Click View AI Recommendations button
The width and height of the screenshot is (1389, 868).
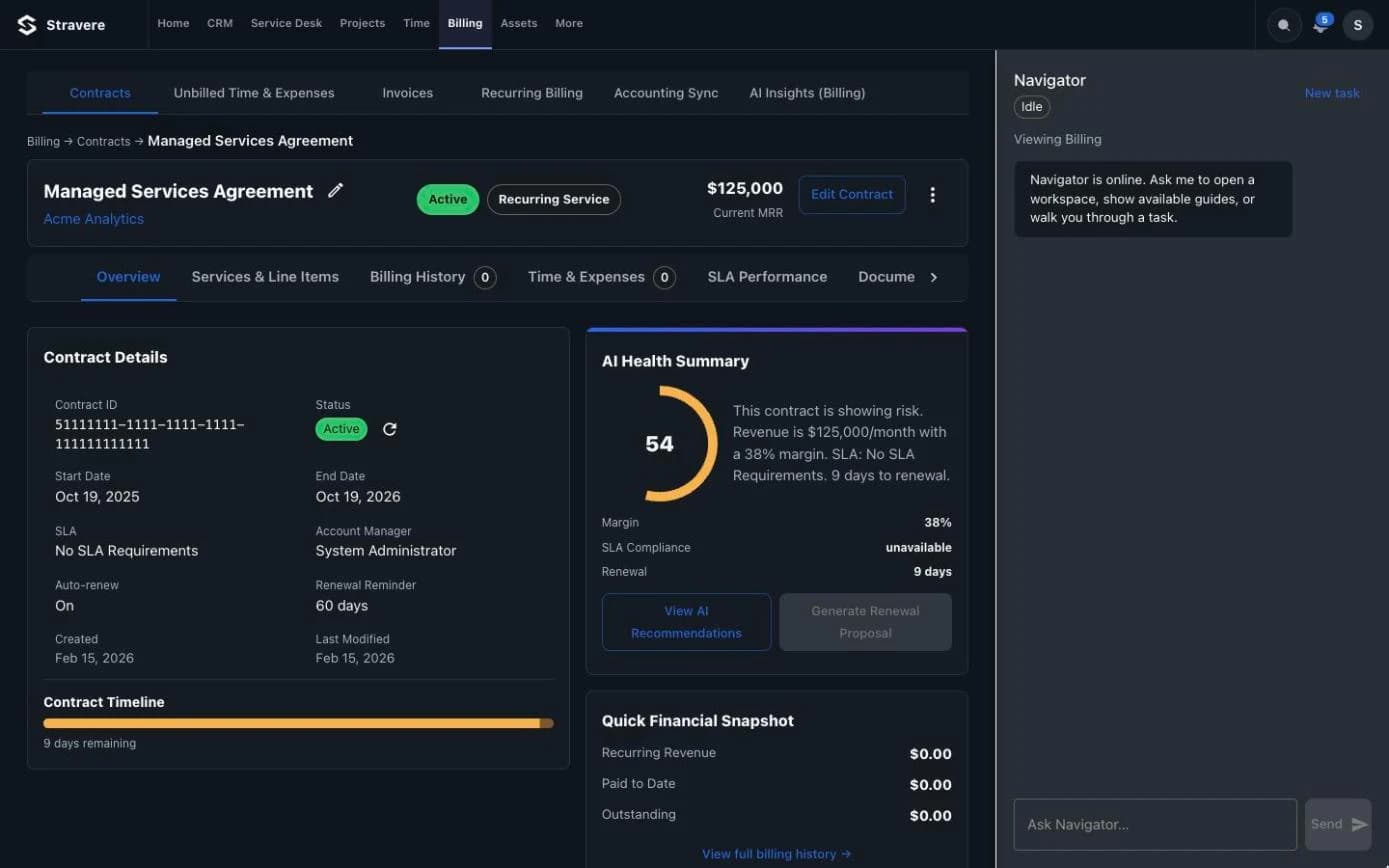(687, 622)
